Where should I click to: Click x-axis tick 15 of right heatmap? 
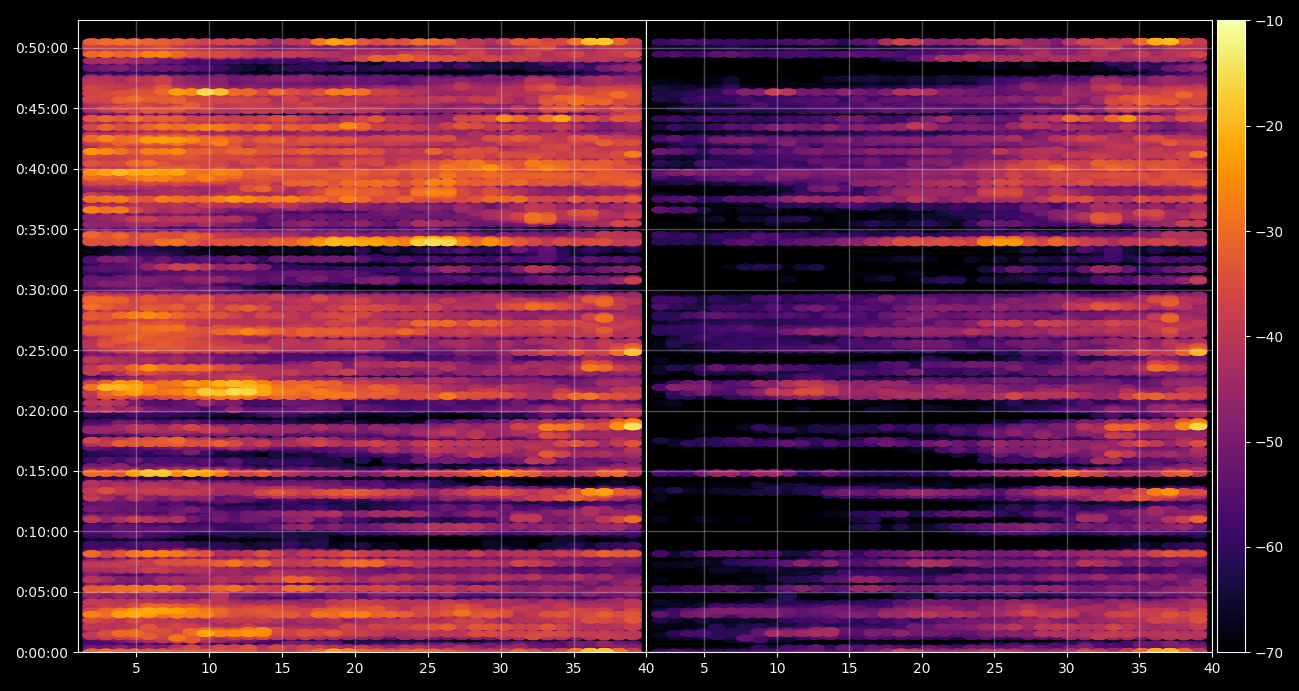click(849, 668)
